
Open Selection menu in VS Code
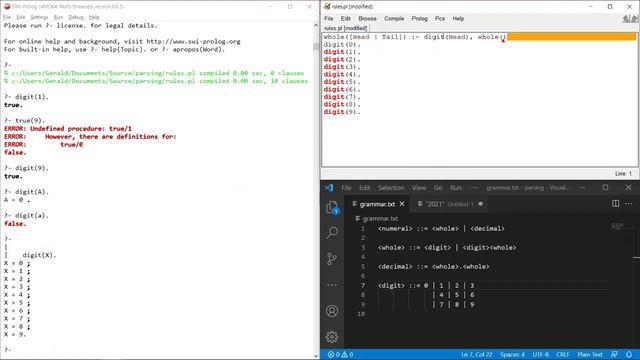click(x=391, y=188)
